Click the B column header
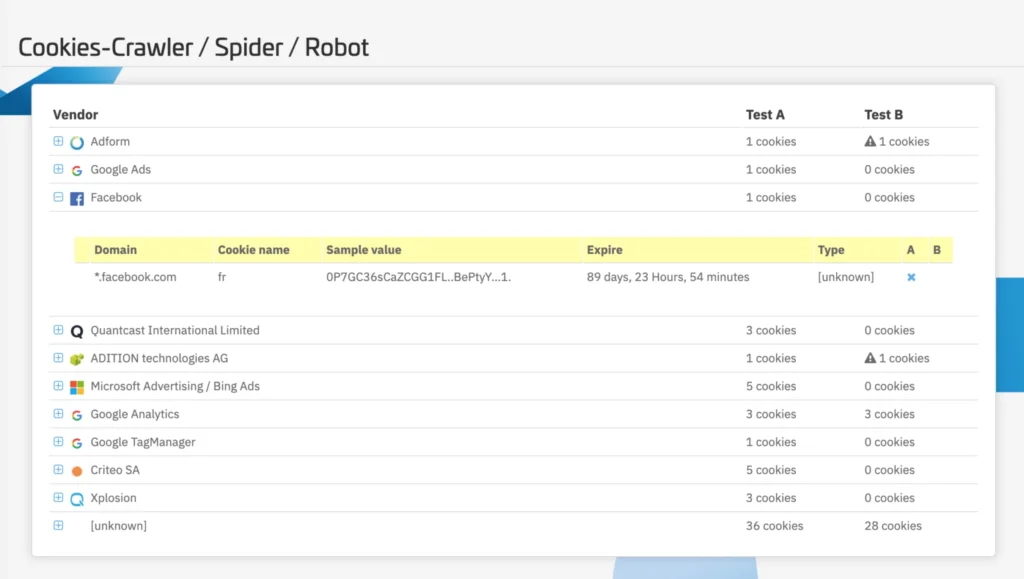The height and width of the screenshot is (579, 1024). (x=936, y=250)
